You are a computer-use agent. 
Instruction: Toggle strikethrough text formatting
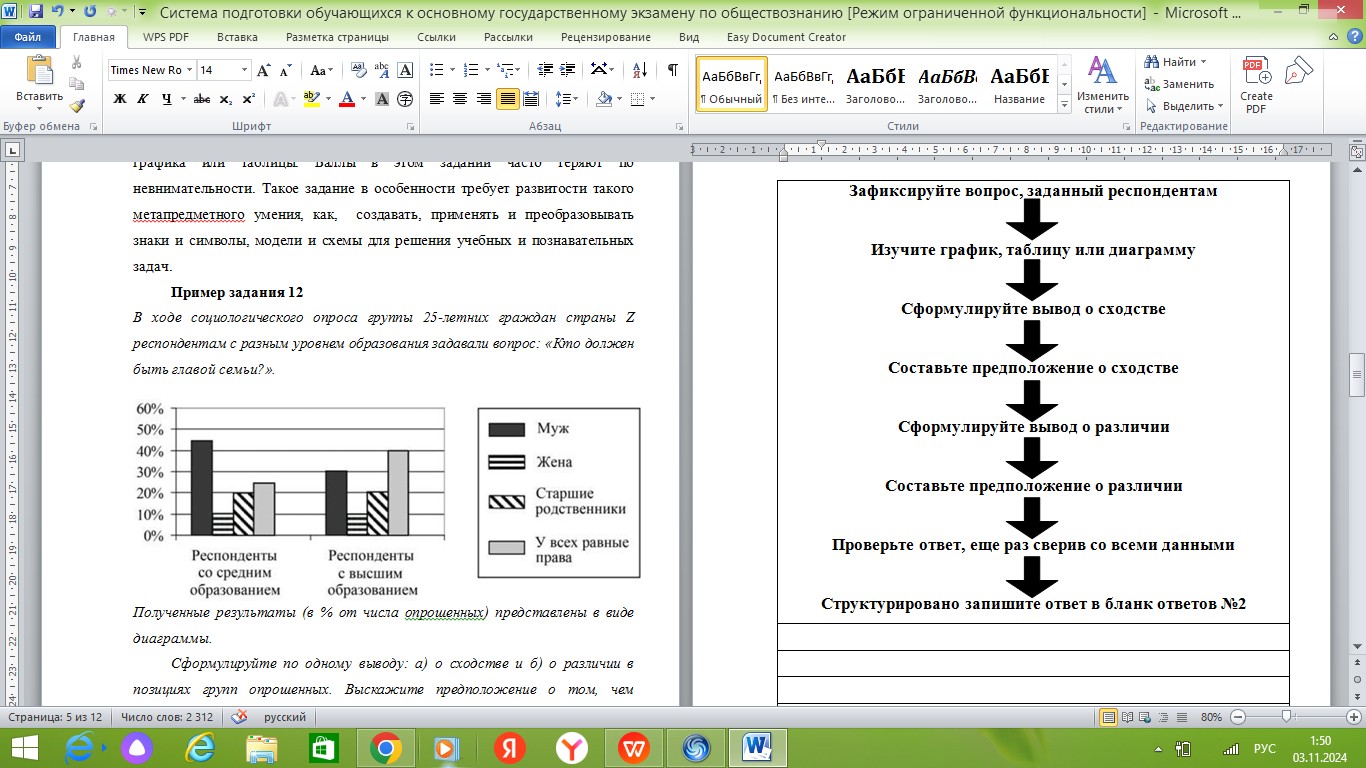(x=201, y=99)
